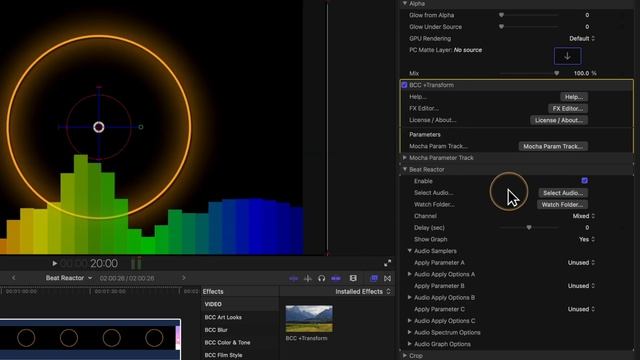640x360 pixels.
Task: Open the Show Graph Yes dropdown
Action: pos(587,239)
